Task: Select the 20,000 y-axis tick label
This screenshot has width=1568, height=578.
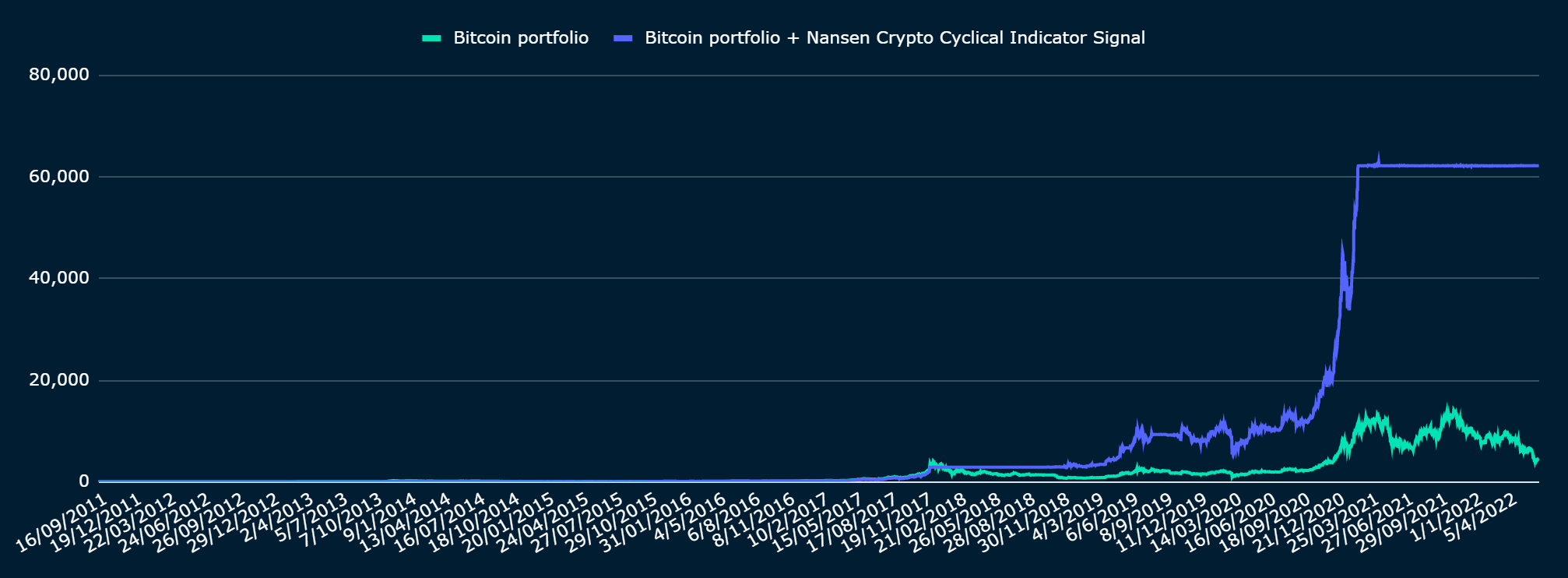Action: (x=59, y=380)
